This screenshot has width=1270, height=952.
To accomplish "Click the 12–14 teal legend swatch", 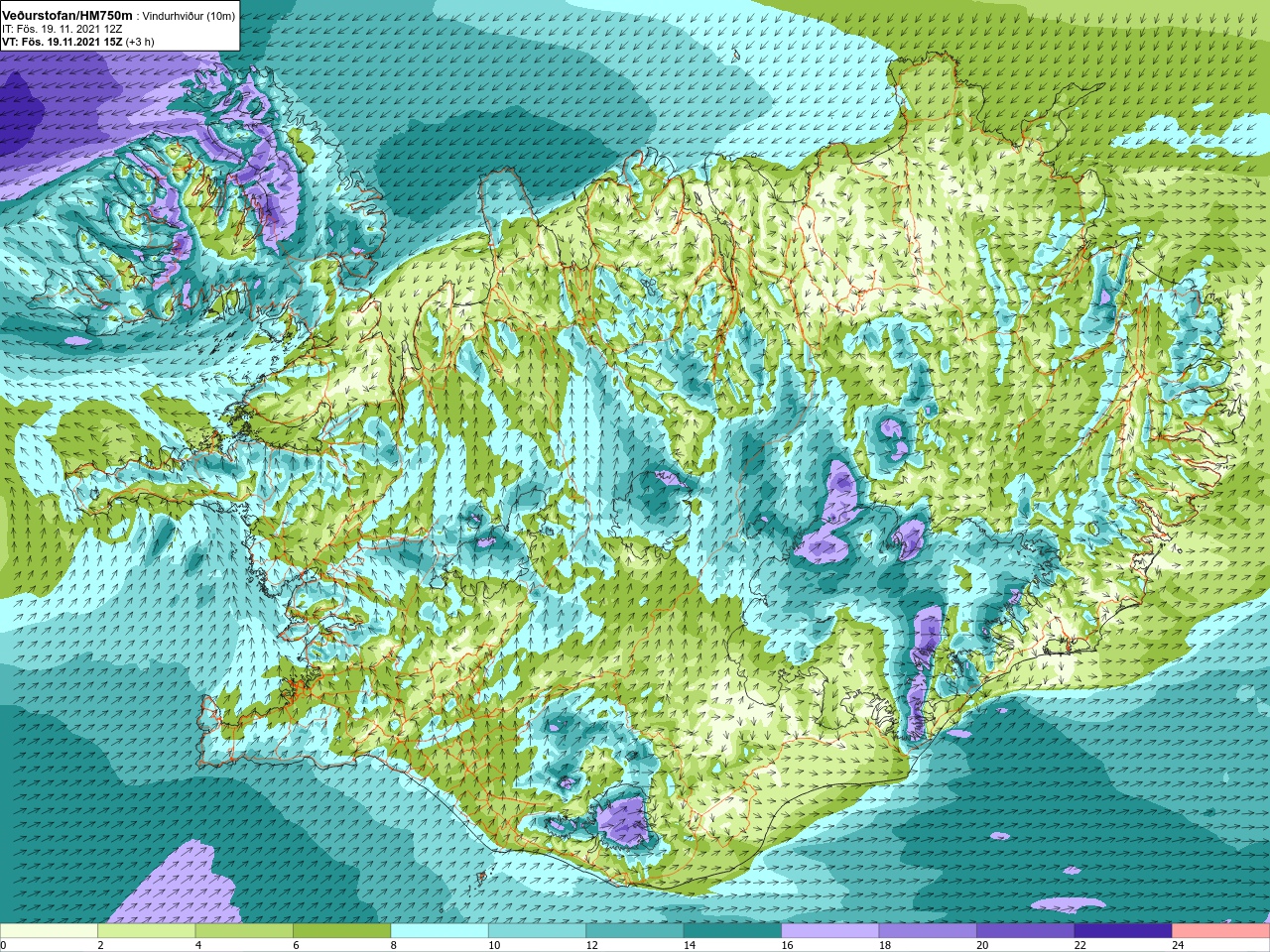I will pyautogui.click(x=635, y=931).
